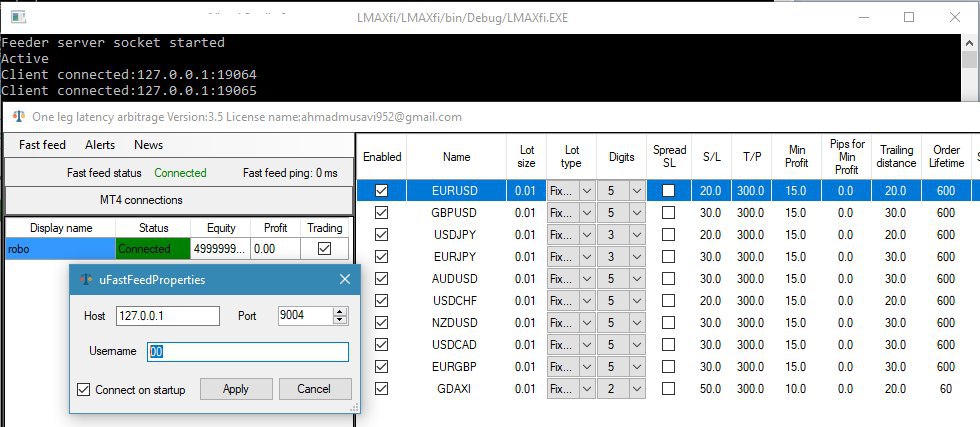This screenshot has height=427, width=980.
Task: Uncheck Enabled for EURUSD
Action: 381,191
